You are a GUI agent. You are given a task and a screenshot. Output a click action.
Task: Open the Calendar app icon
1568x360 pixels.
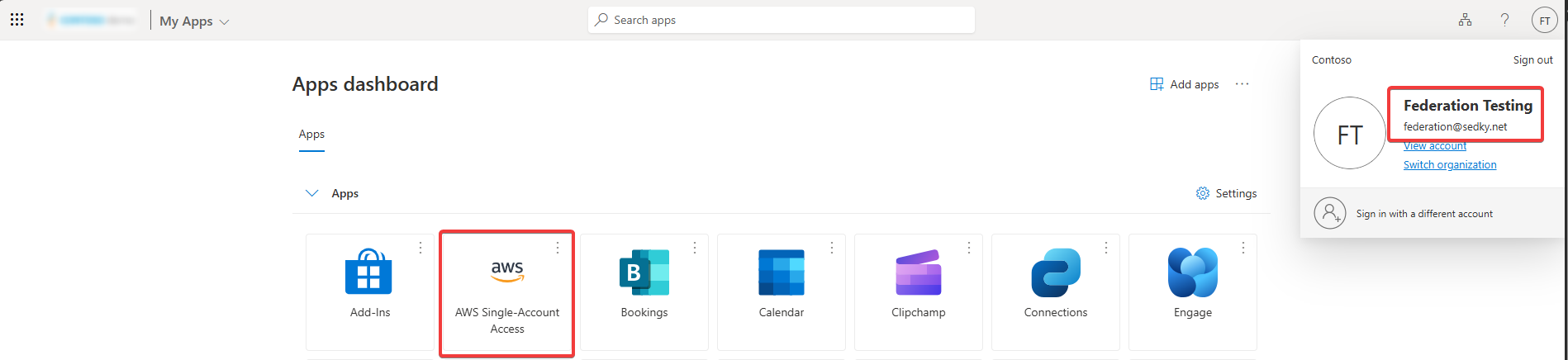(x=782, y=272)
